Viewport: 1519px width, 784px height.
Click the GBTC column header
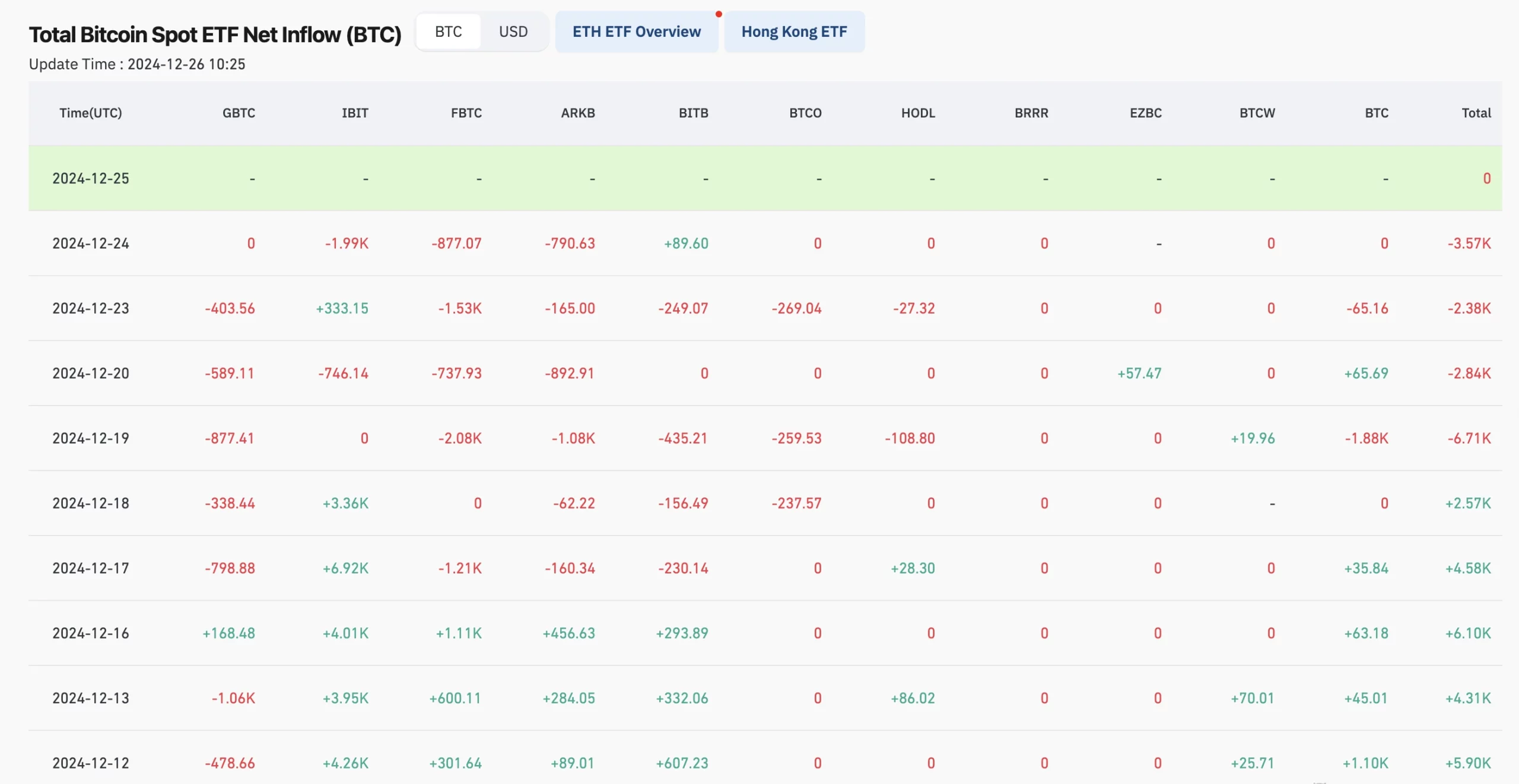[x=239, y=113]
